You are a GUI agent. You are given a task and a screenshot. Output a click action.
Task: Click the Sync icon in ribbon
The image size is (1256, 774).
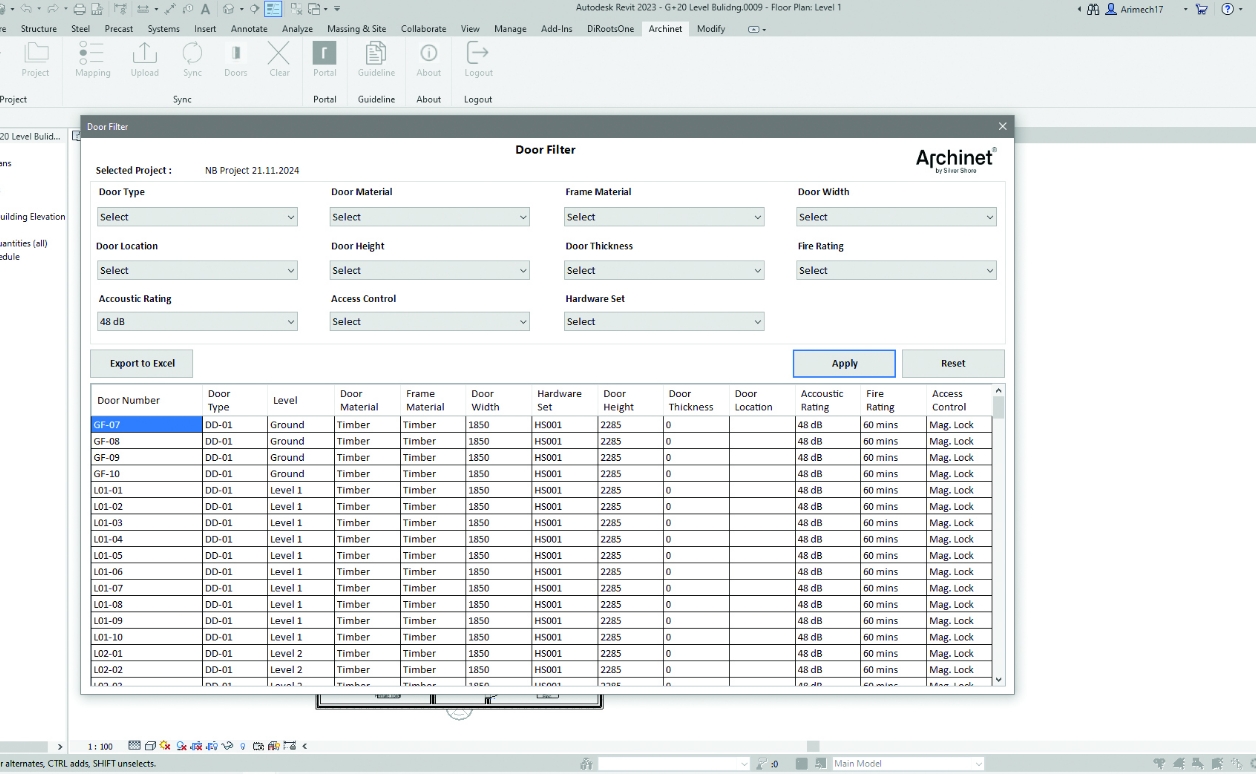tap(192, 55)
